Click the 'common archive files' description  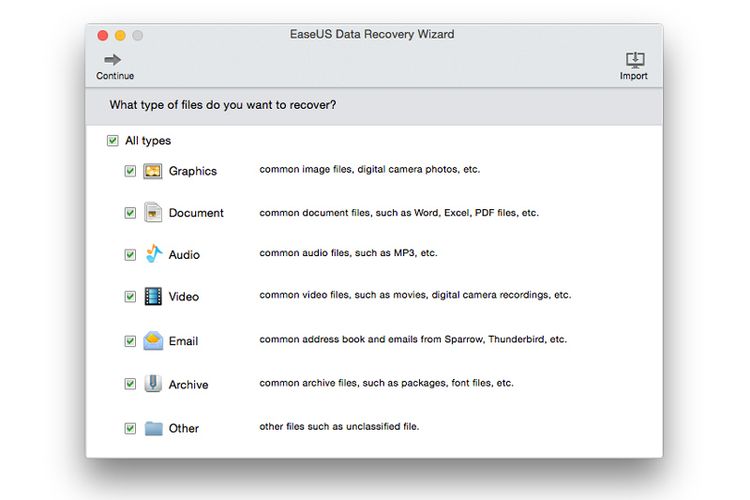coord(386,383)
